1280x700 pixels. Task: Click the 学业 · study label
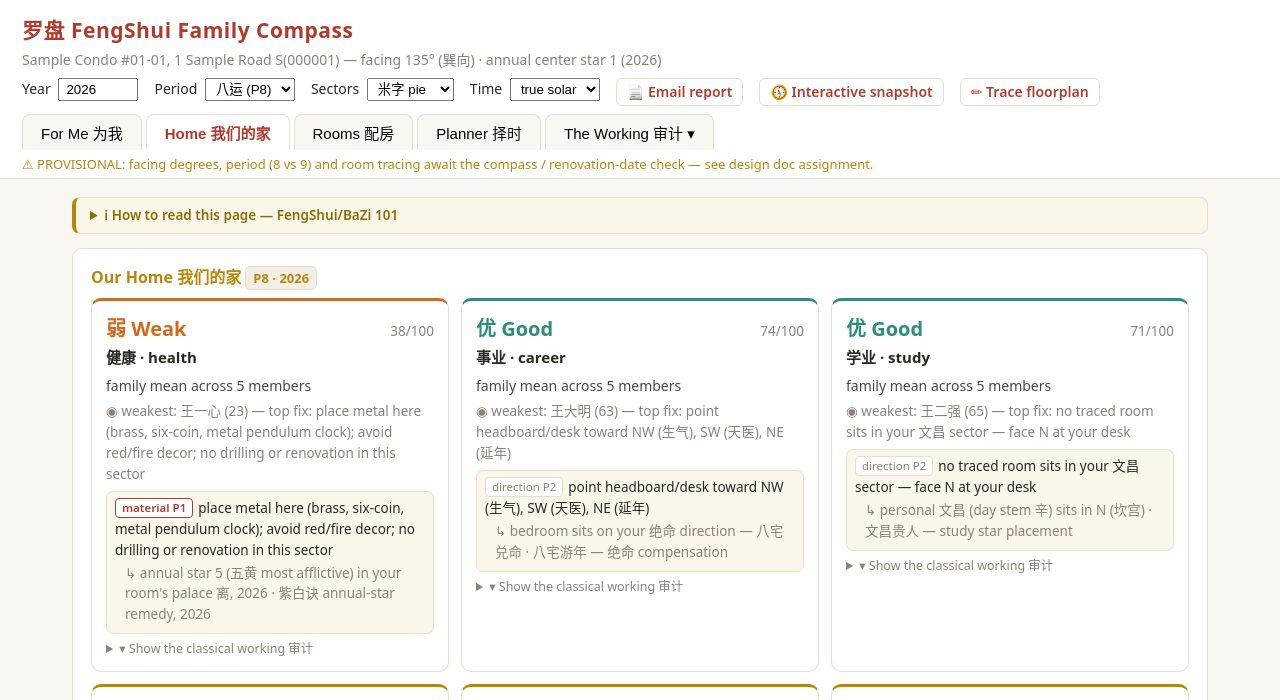pyautogui.click(x=888, y=358)
